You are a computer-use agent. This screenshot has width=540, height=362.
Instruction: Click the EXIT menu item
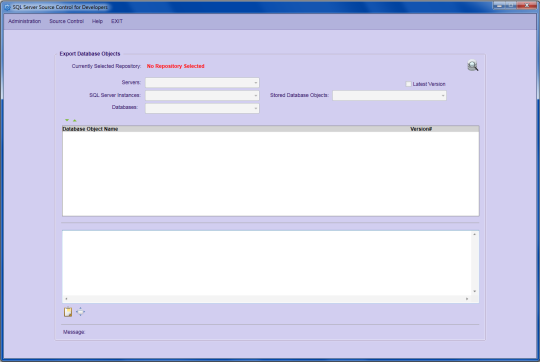117,21
